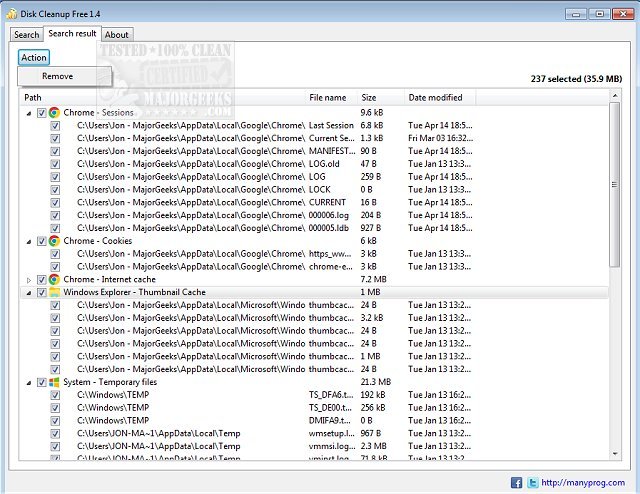Select the LOG 259 B file row
This screenshot has width=640, height=494.
pos(314,177)
